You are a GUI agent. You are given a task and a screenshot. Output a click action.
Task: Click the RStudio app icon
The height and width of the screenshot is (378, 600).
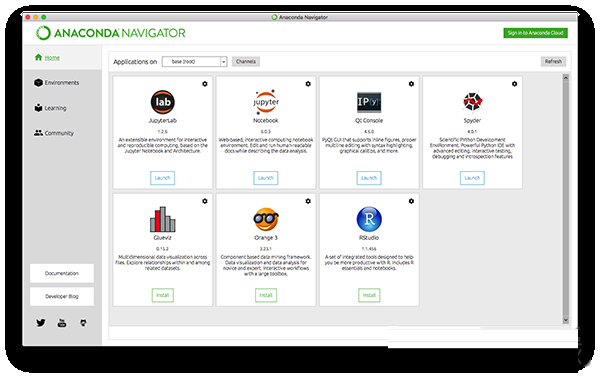[369, 219]
